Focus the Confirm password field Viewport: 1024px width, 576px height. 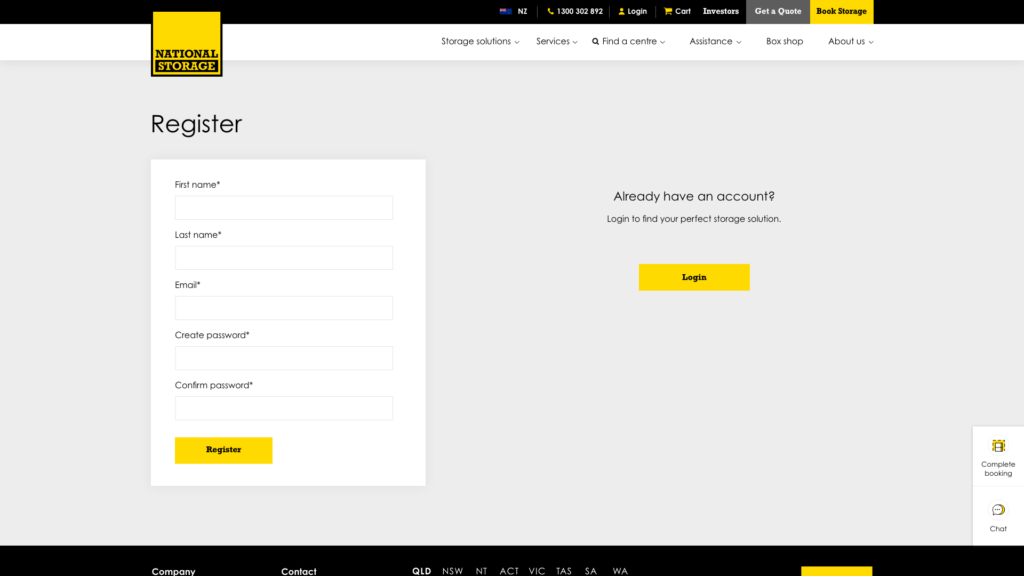pyautogui.click(x=284, y=408)
